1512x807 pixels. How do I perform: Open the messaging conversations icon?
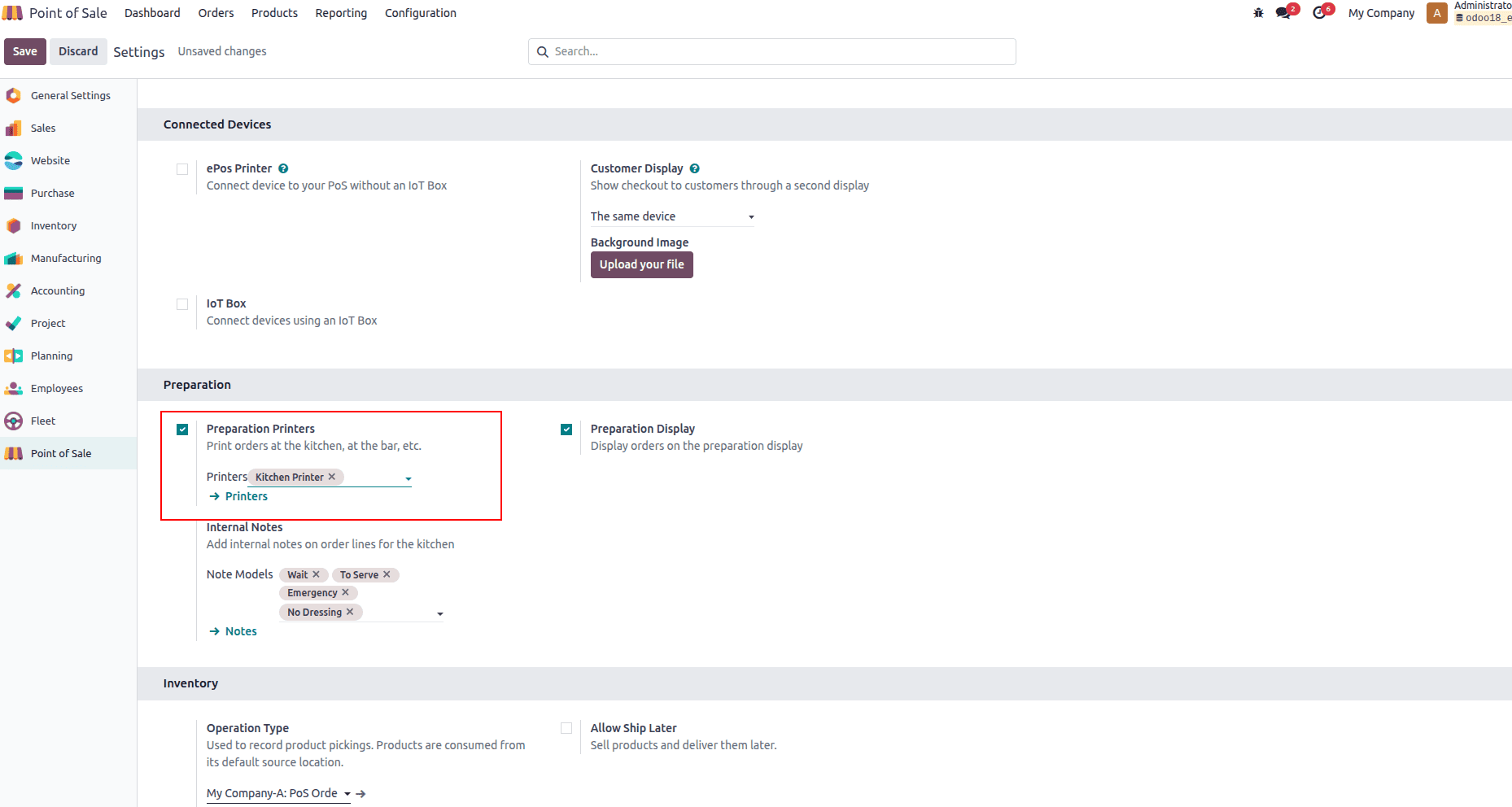(1283, 13)
